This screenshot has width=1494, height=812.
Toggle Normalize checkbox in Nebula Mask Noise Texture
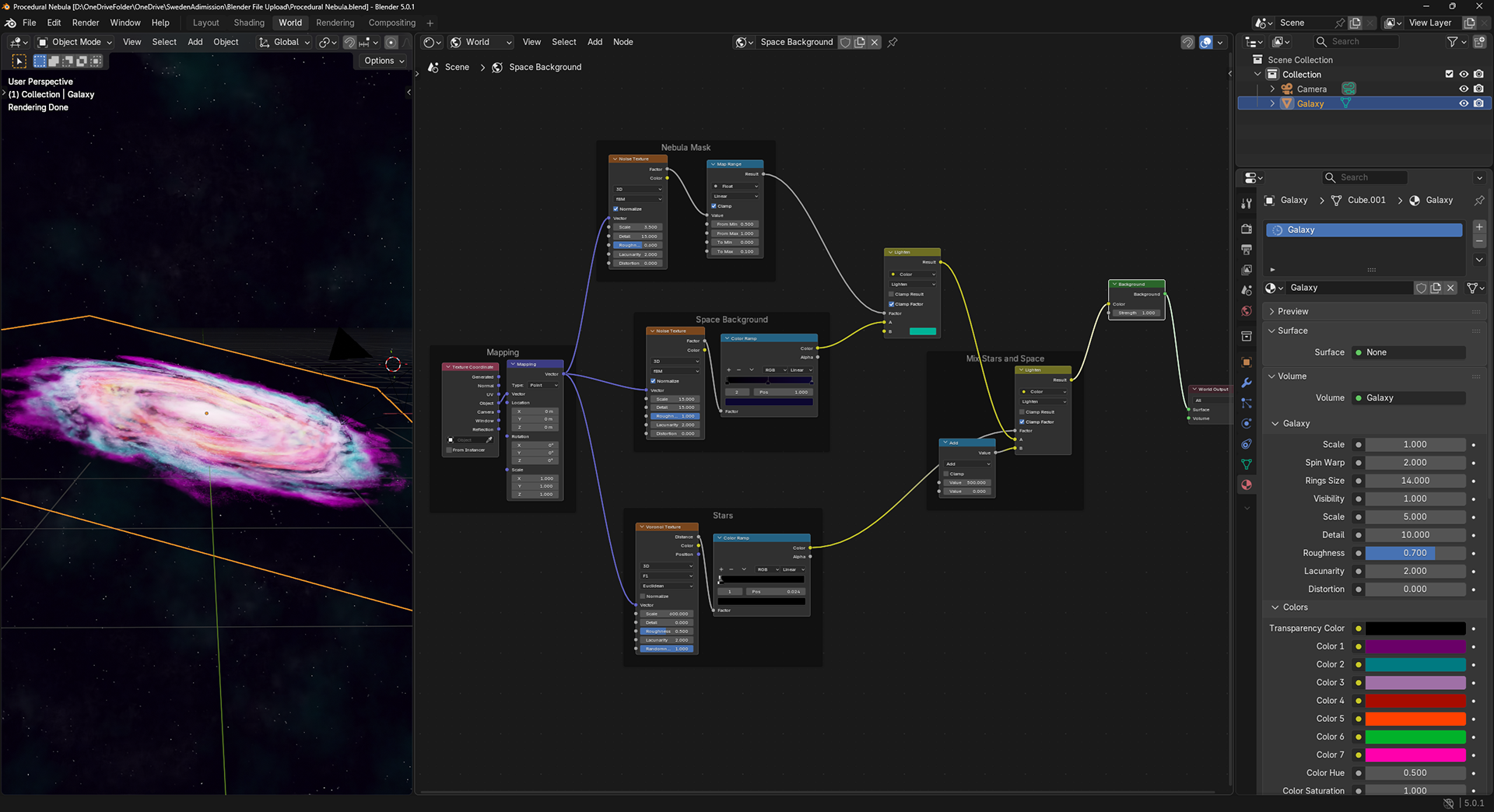(x=615, y=208)
